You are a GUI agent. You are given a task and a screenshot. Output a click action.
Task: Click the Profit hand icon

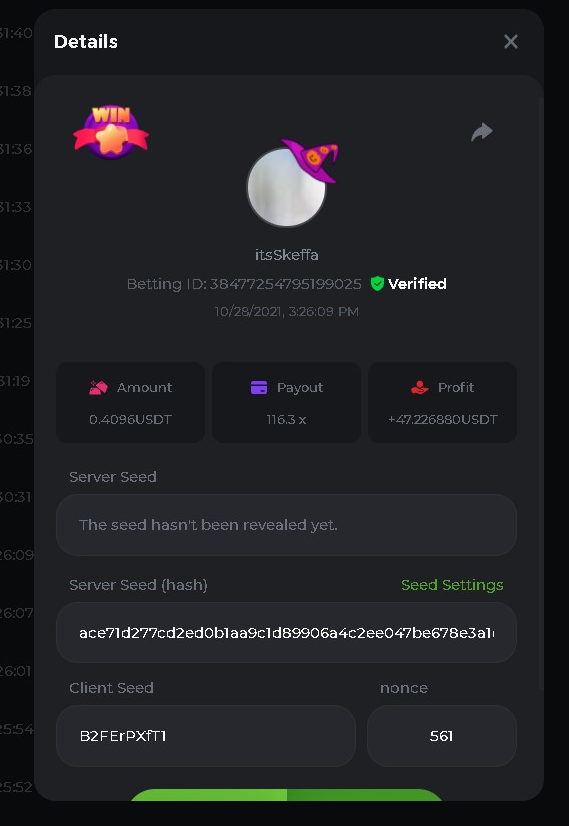420,388
